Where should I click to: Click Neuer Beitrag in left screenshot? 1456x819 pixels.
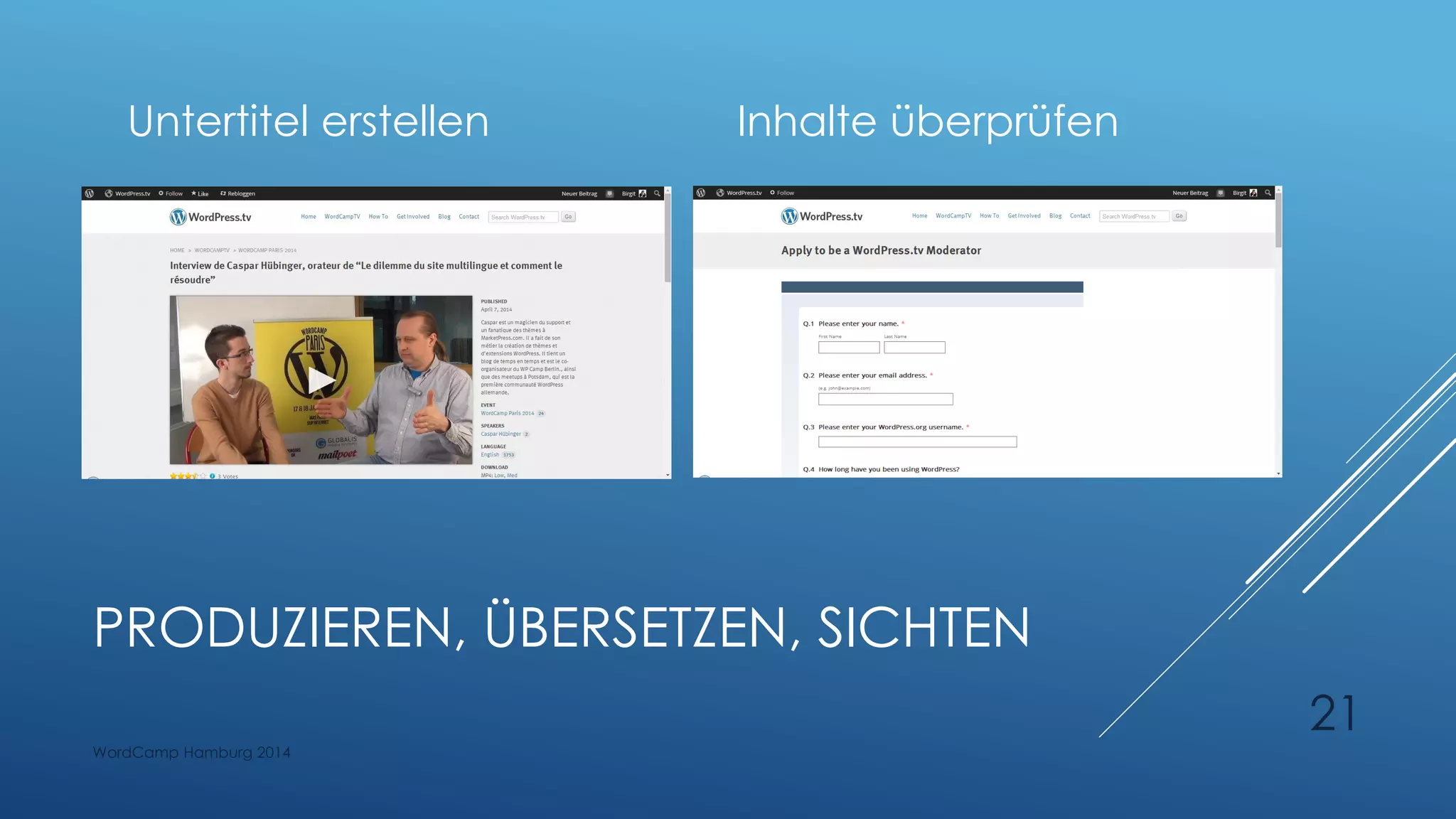click(579, 193)
